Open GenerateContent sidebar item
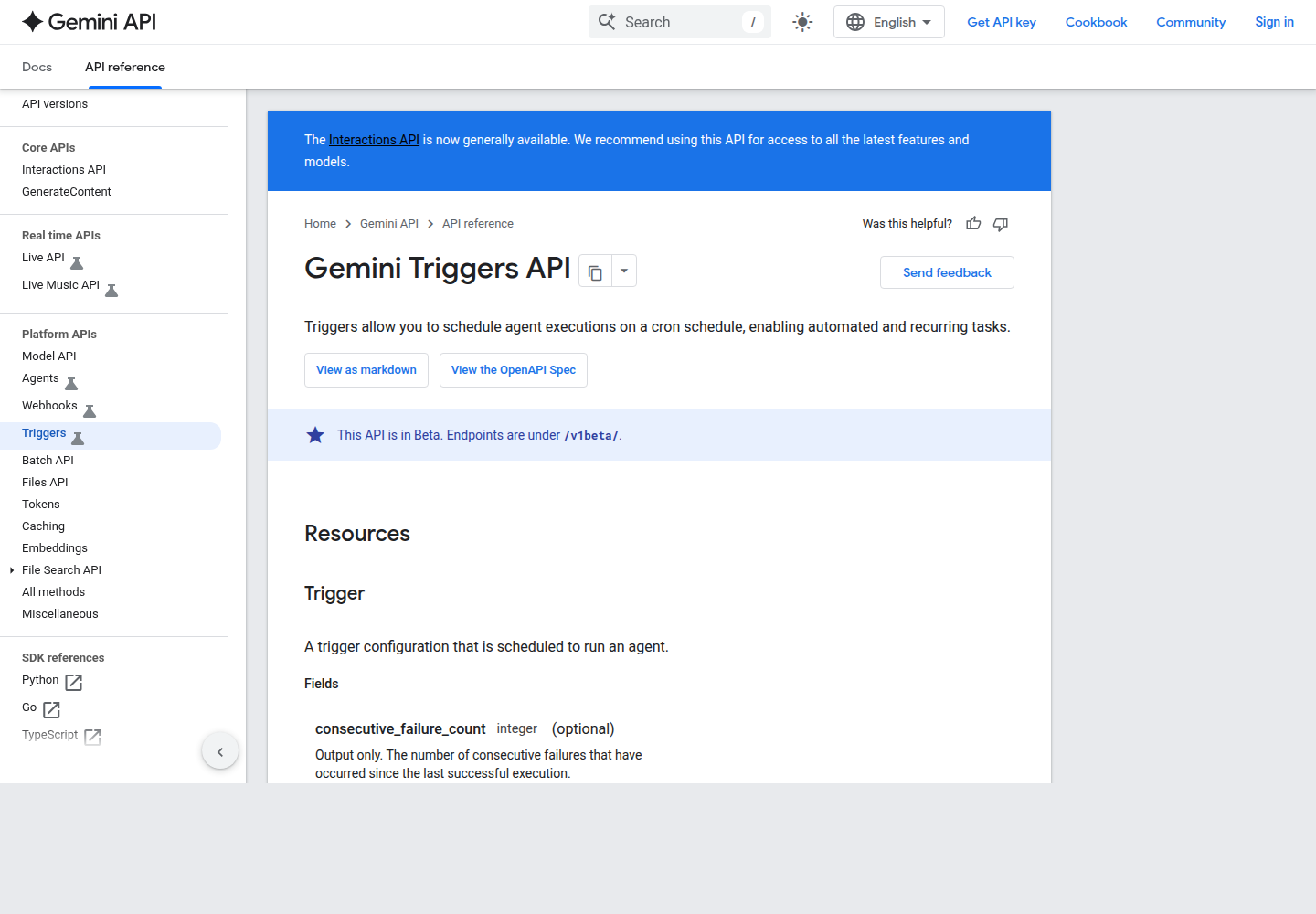Image resolution: width=1316 pixels, height=914 pixels. pos(67,192)
